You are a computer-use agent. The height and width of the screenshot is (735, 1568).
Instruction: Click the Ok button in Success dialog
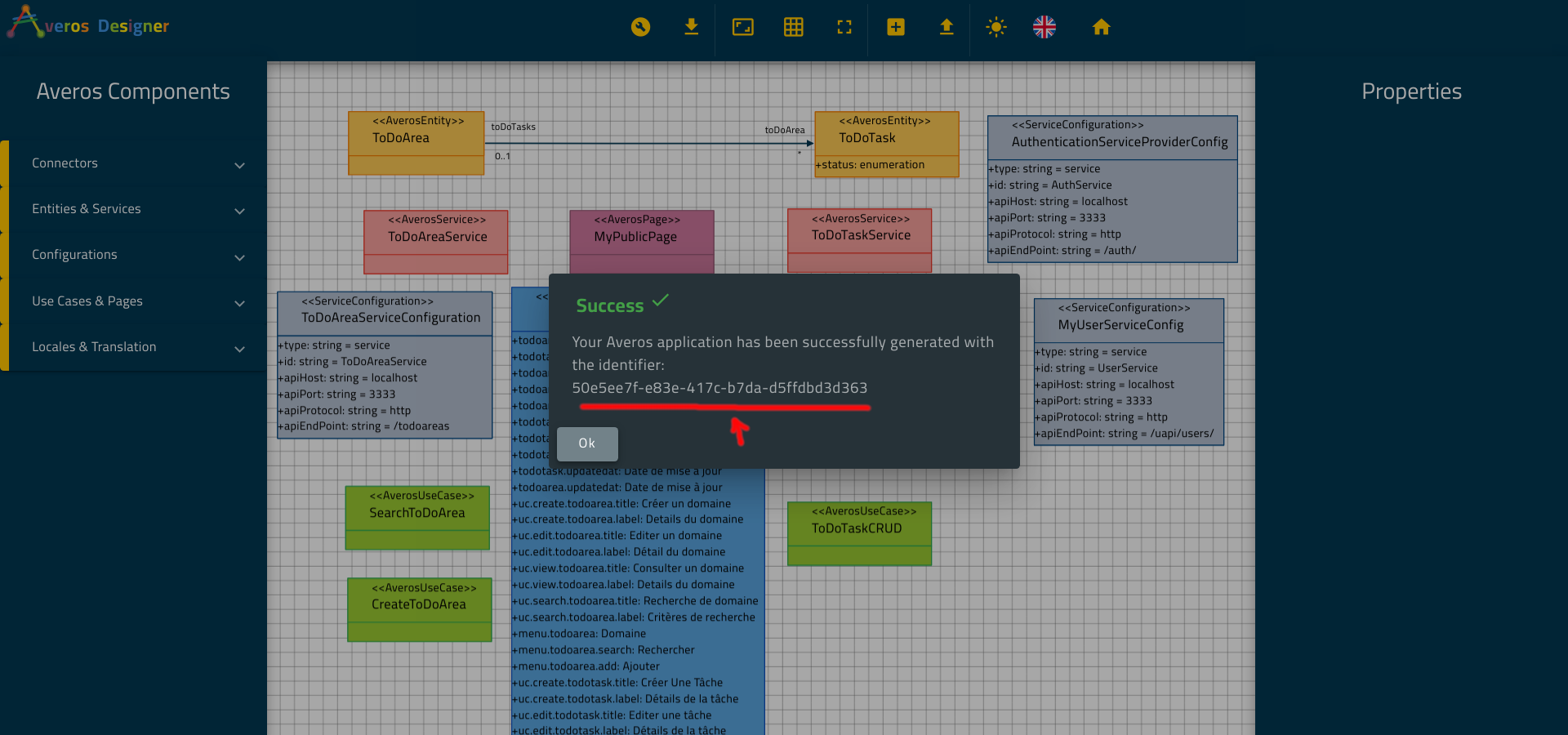coord(587,443)
